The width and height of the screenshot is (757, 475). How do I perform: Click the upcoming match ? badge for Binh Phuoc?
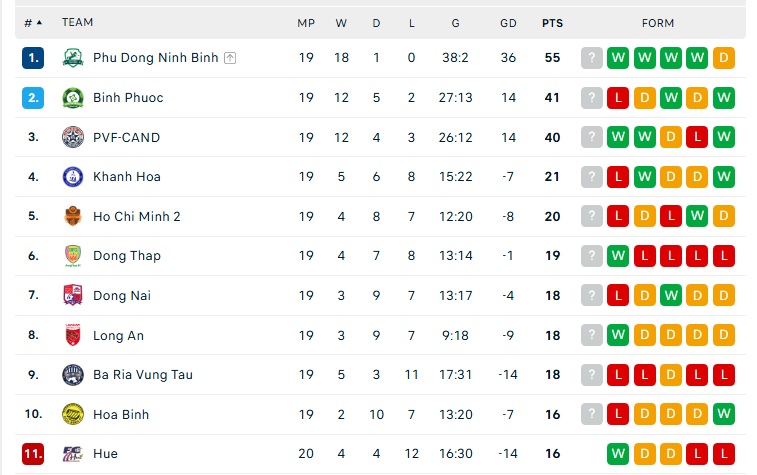pos(591,98)
